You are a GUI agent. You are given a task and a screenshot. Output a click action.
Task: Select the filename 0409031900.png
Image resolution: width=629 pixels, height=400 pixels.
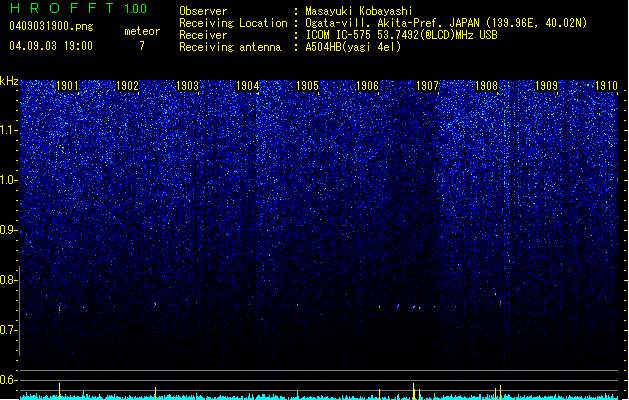[x=51, y=26]
